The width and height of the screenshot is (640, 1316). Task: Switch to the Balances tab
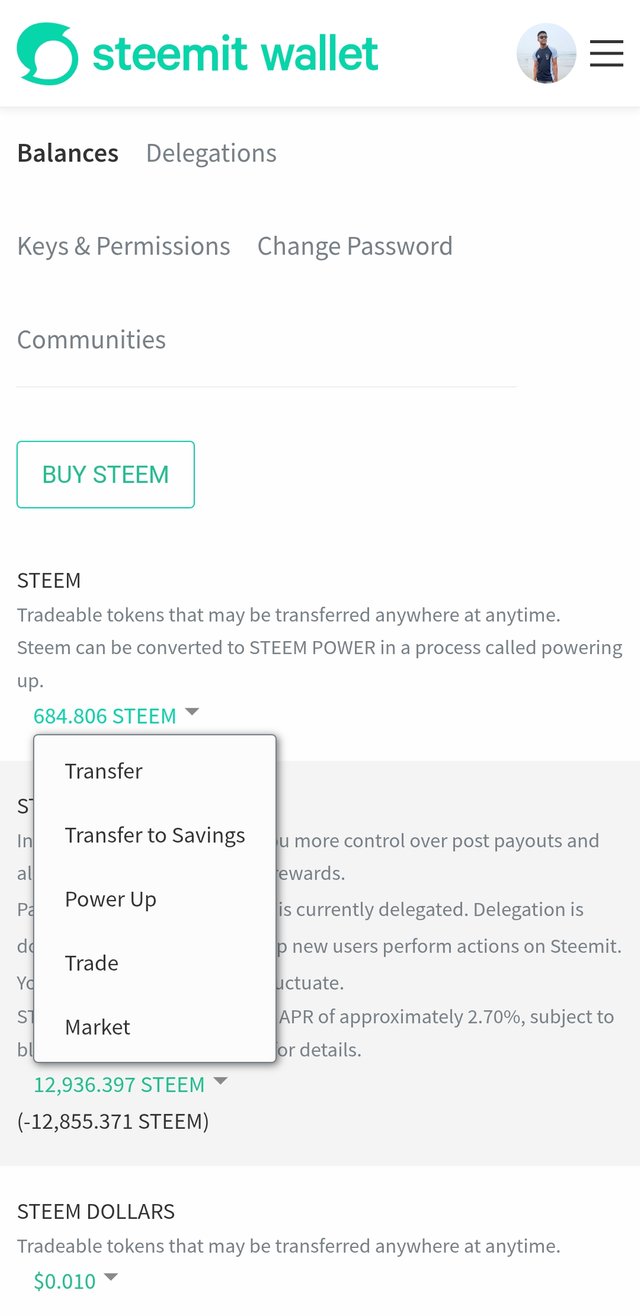pyautogui.click(x=68, y=153)
